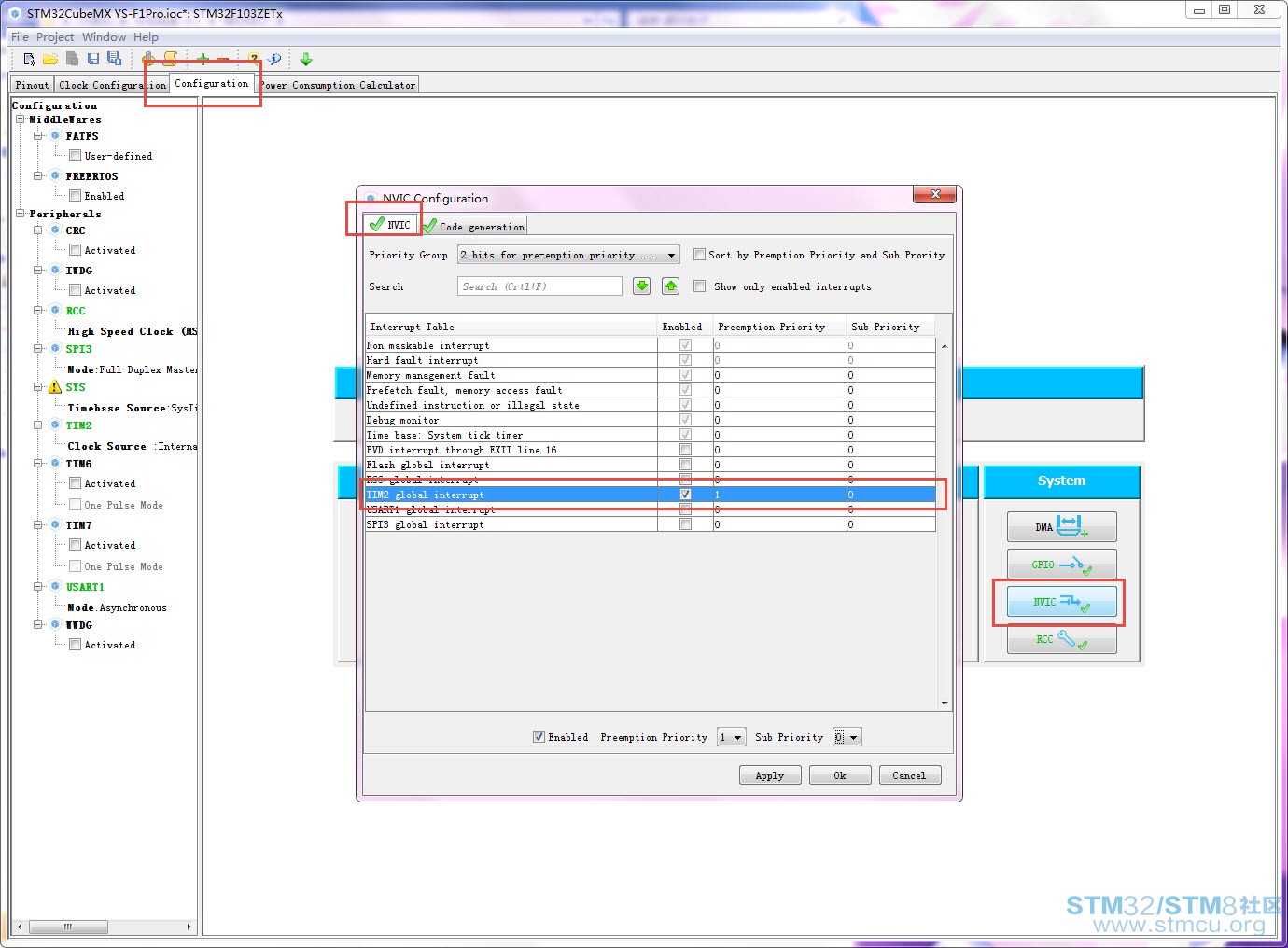Image resolution: width=1288 pixels, height=948 pixels.
Task: Click the green plus toolbar icon
Action: [x=203, y=59]
